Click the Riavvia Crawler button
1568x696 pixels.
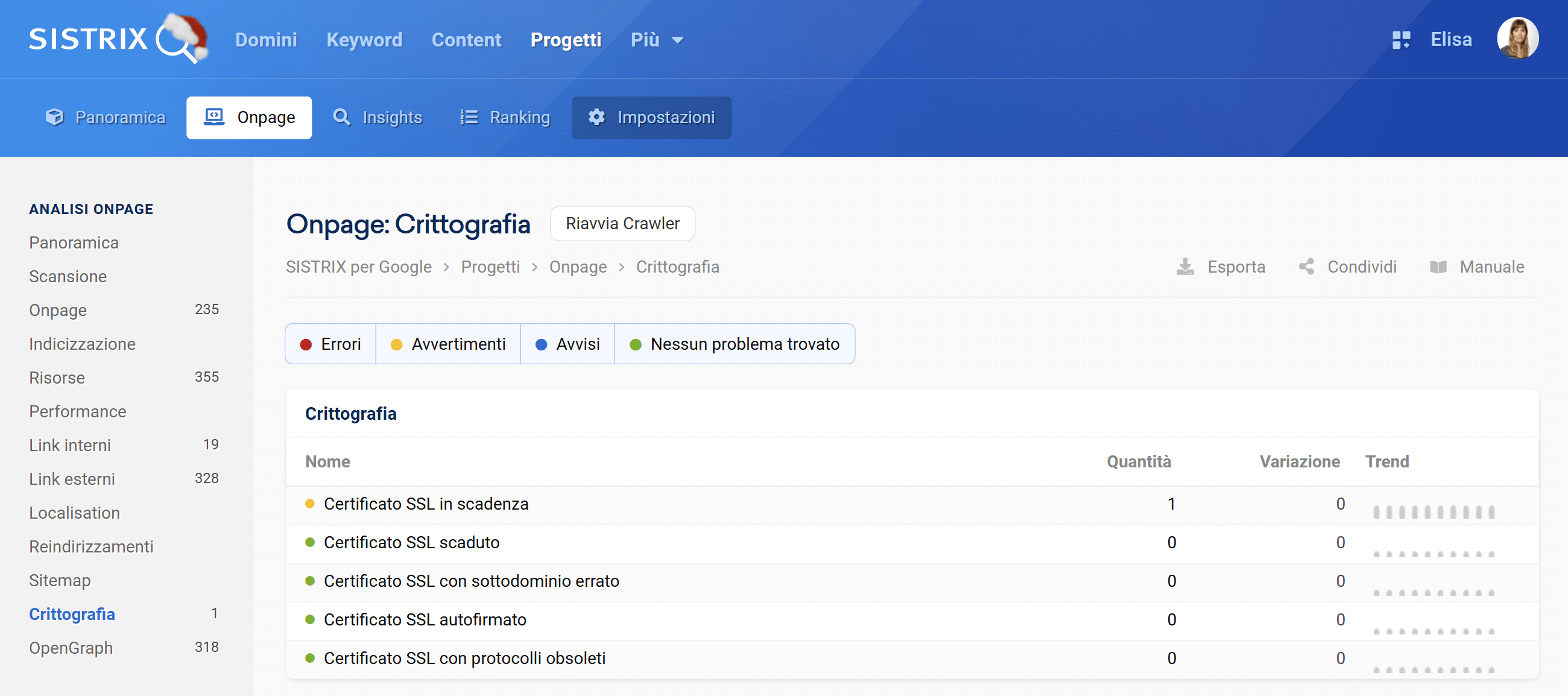pos(622,224)
